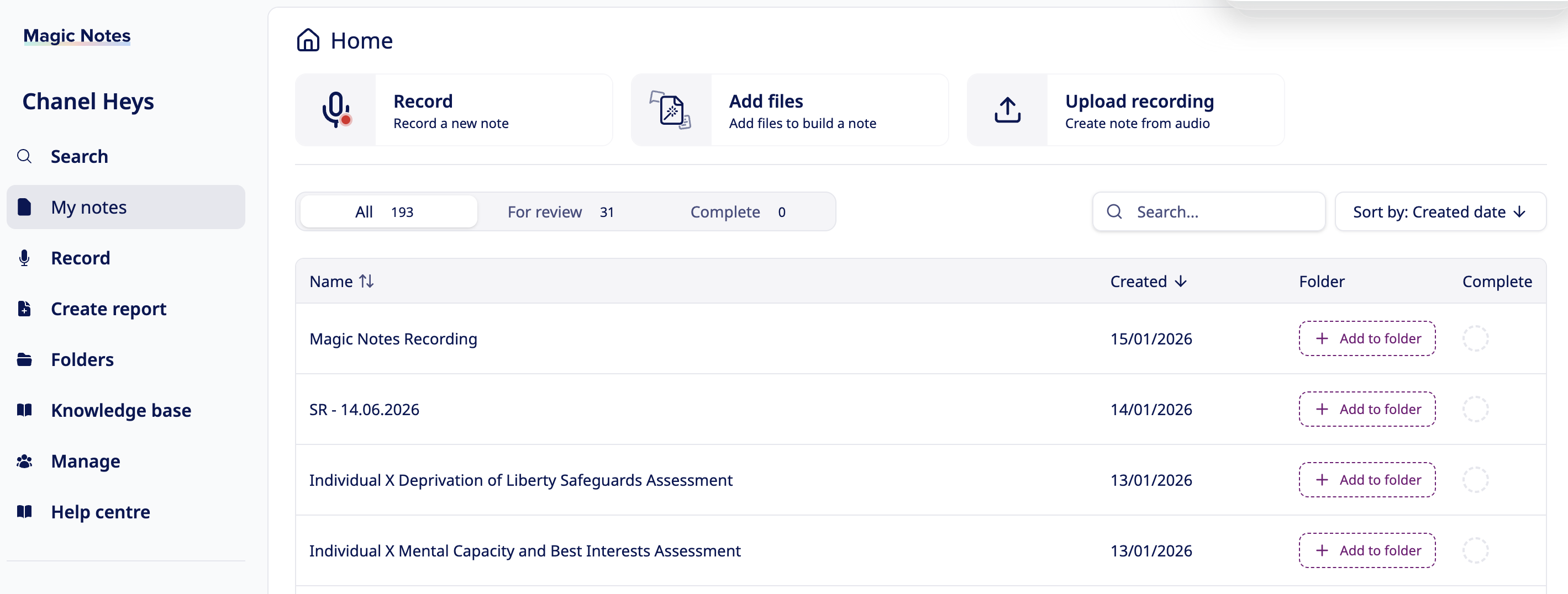Open Knowledge base in the sidebar

click(x=120, y=410)
